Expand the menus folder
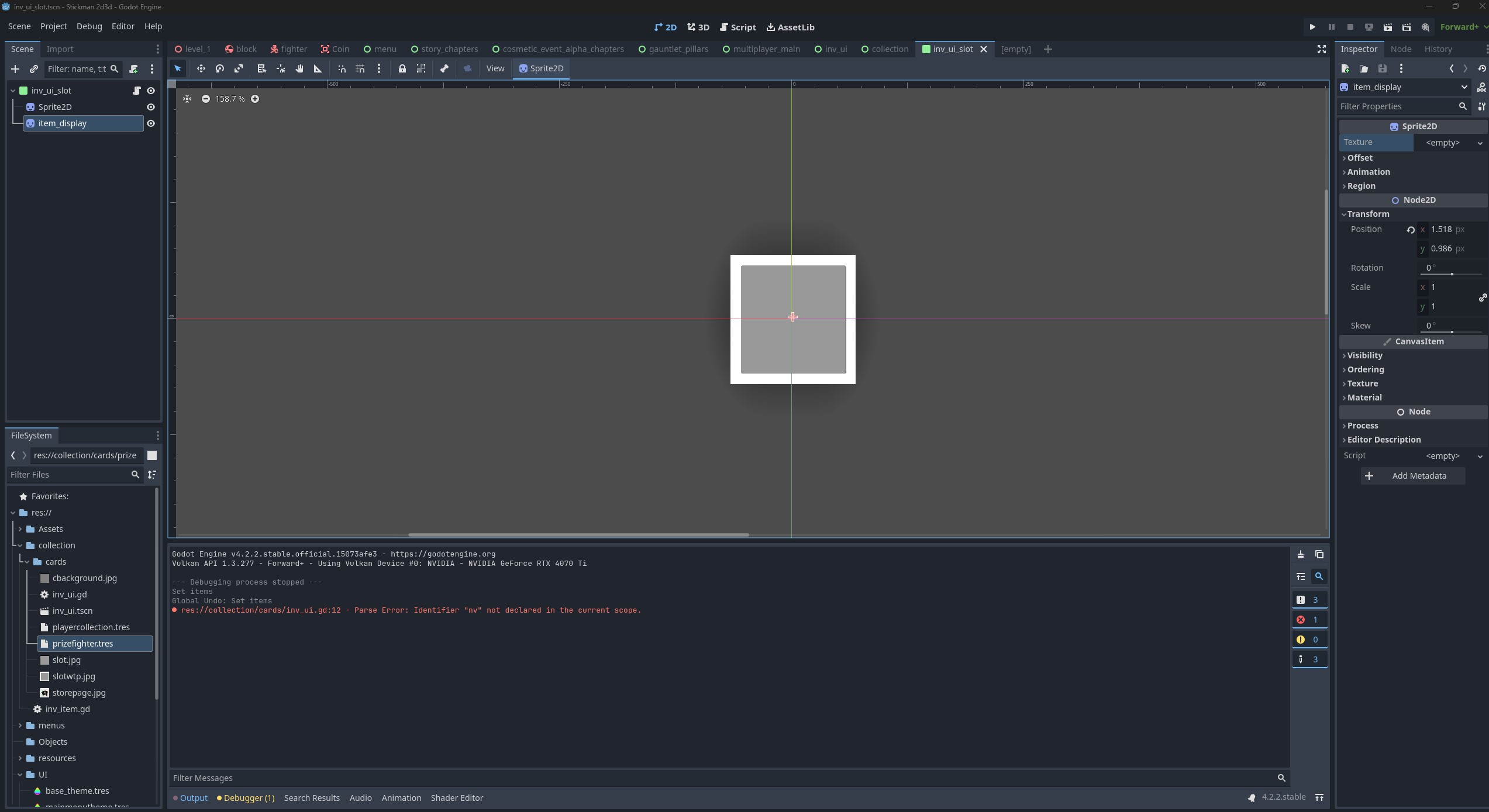Viewport: 1489px width, 812px height. point(20,725)
